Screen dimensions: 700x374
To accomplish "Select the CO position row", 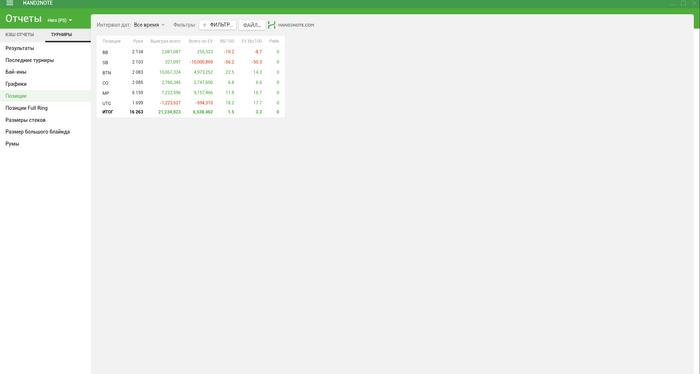I will click(191, 83).
